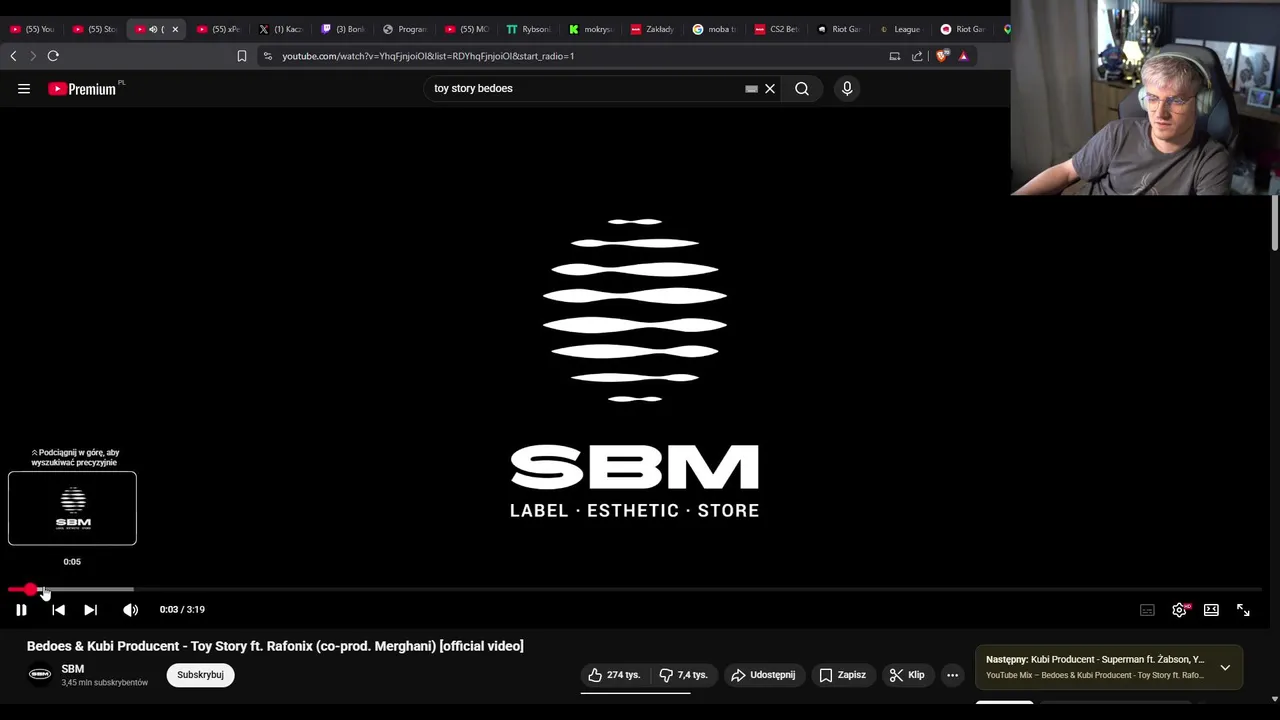The image size is (1280, 720).
Task: Skip to previous video in playlist
Action: [58, 610]
